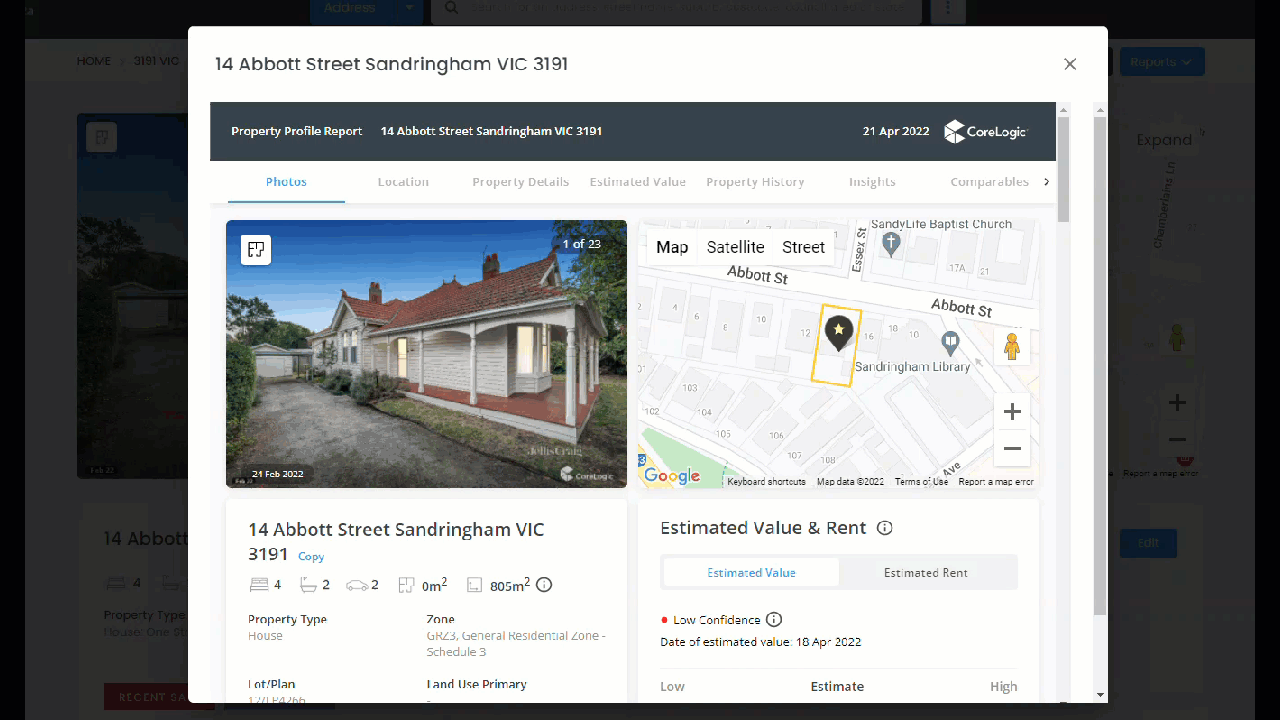Open the Property Details tab
Viewport: 1280px width, 720px height.
521,182
